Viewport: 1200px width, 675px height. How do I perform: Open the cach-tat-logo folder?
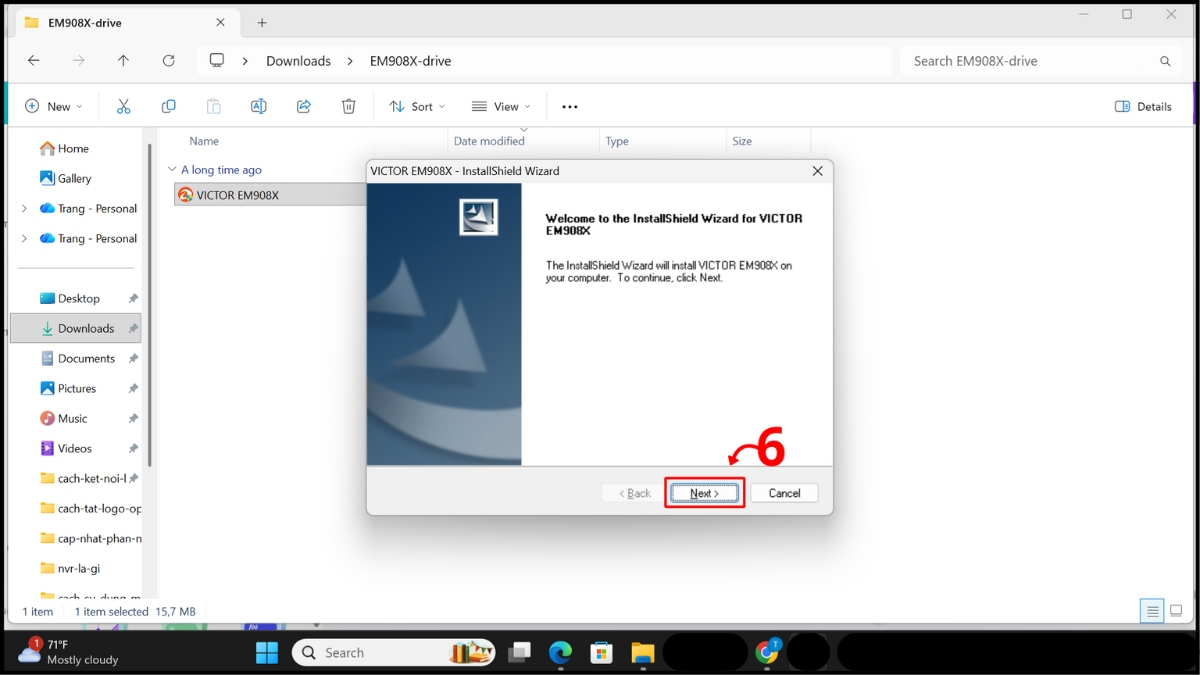[x=92, y=508]
